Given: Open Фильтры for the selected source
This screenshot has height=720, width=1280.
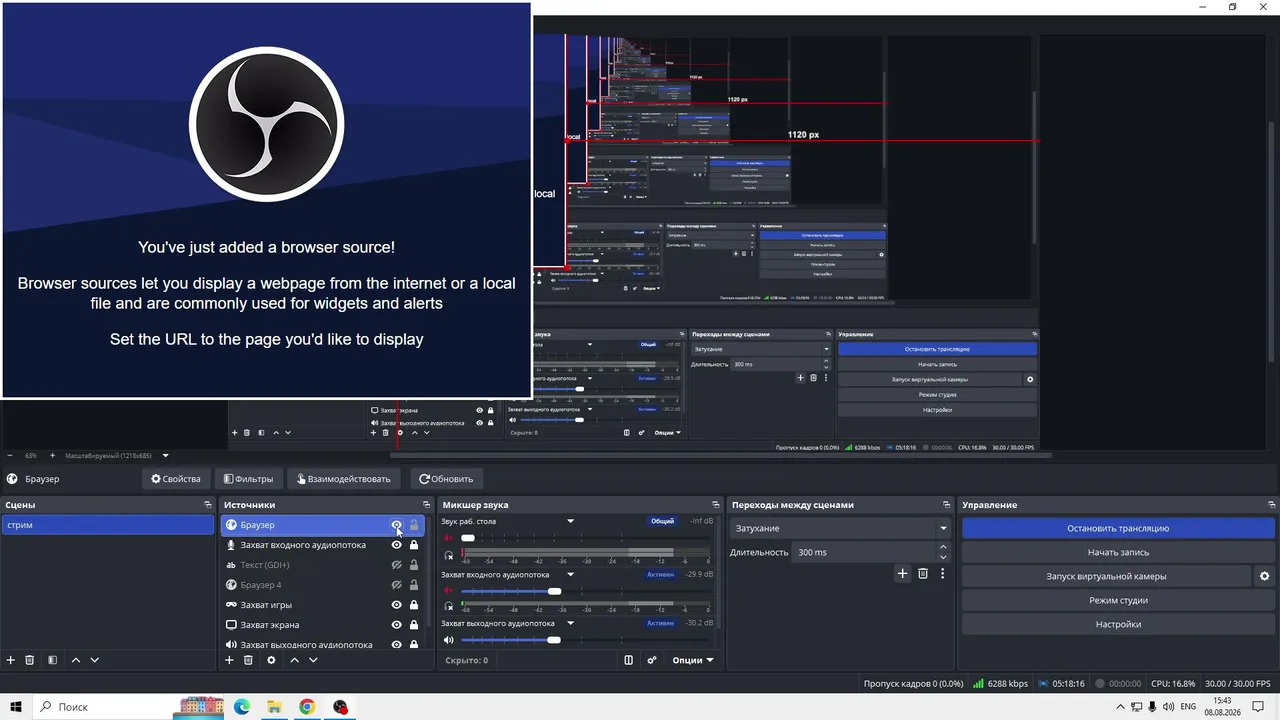Looking at the screenshot, I should (x=249, y=479).
